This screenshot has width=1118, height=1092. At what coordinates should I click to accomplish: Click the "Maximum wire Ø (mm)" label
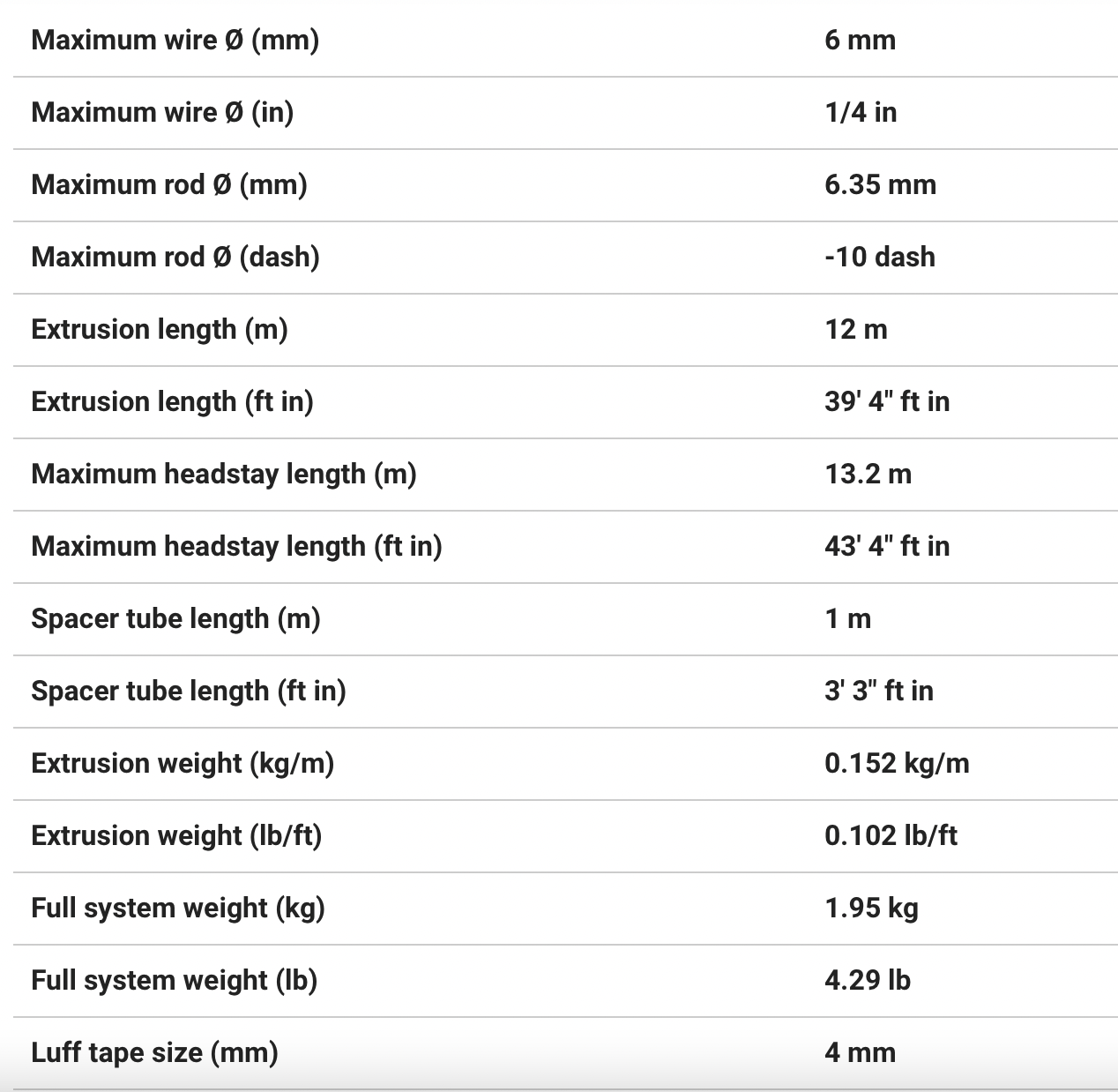pyautogui.click(x=175, y=41)
